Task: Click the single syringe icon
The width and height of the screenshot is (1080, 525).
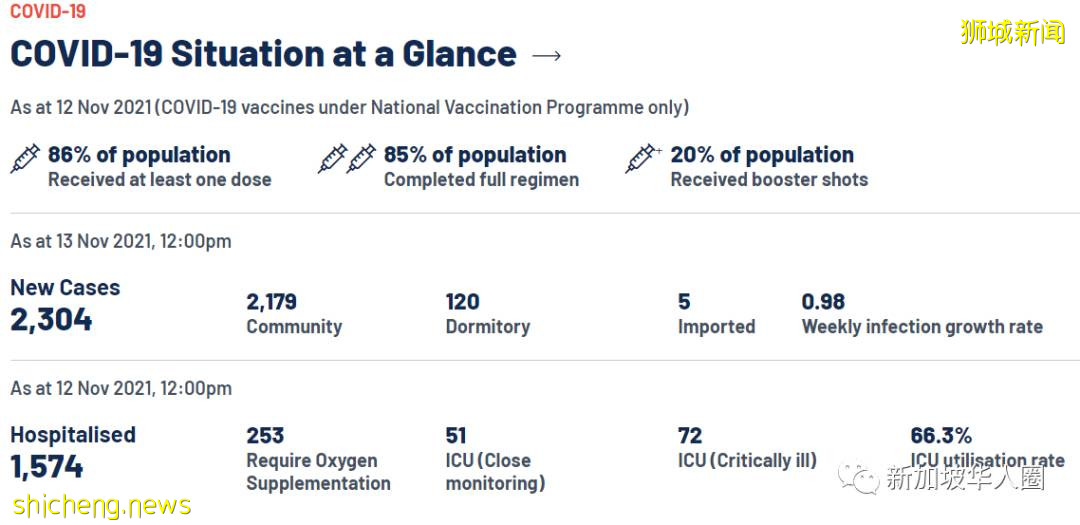Action: click(25, 158)
